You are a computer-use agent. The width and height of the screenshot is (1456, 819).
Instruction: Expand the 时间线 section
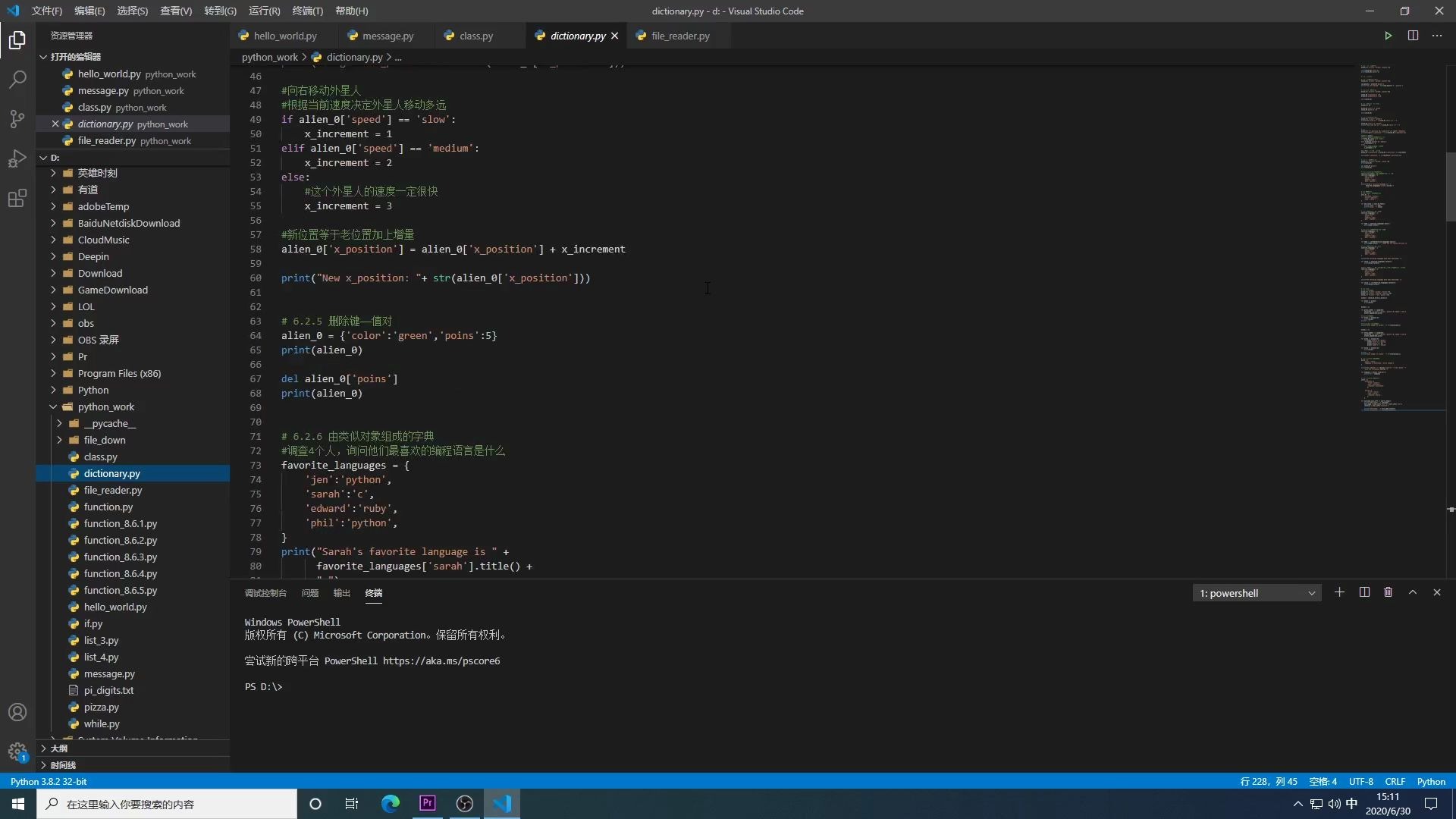coord(62,765)
